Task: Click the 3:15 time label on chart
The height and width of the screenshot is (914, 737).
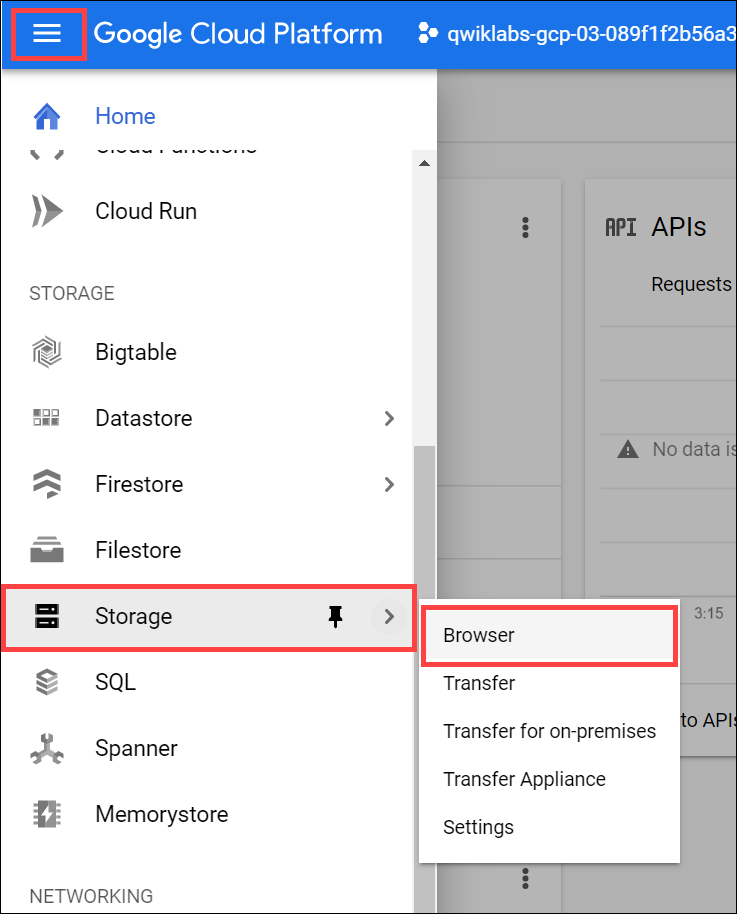Action: pos(708,613)
